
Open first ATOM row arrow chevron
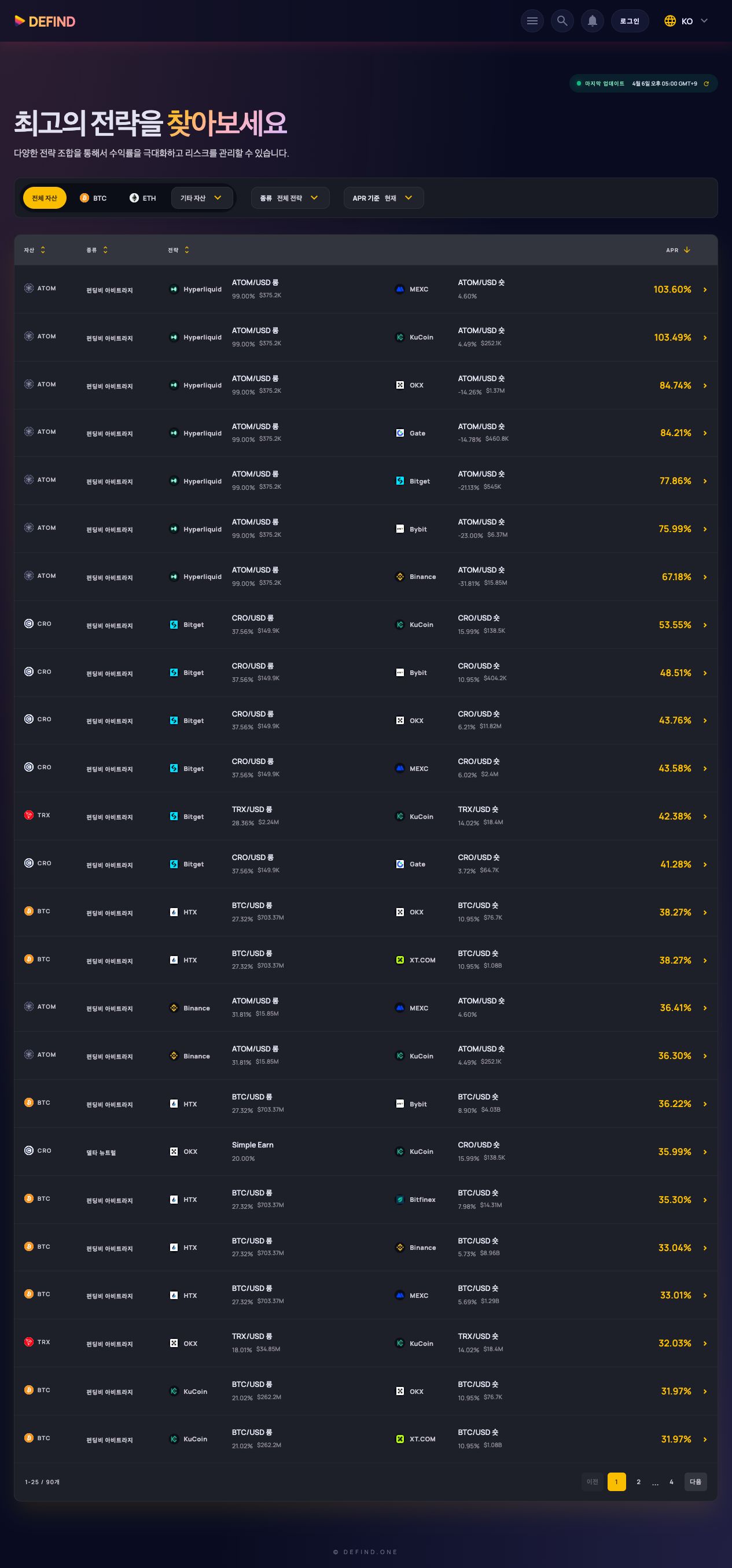click(x=705, y=290)
